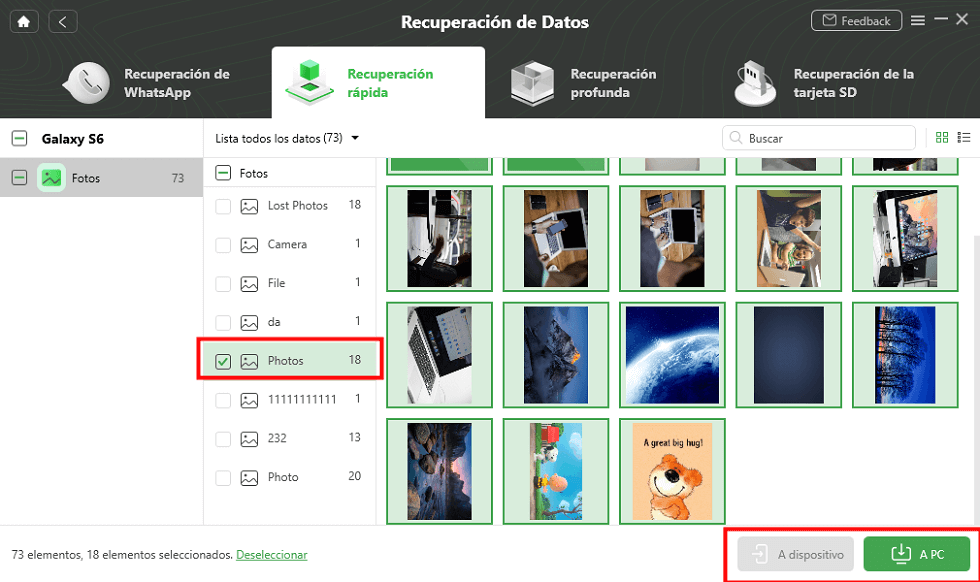Open the Feedback button
This screenshot has height=582, width=980.
pos(856,21)
